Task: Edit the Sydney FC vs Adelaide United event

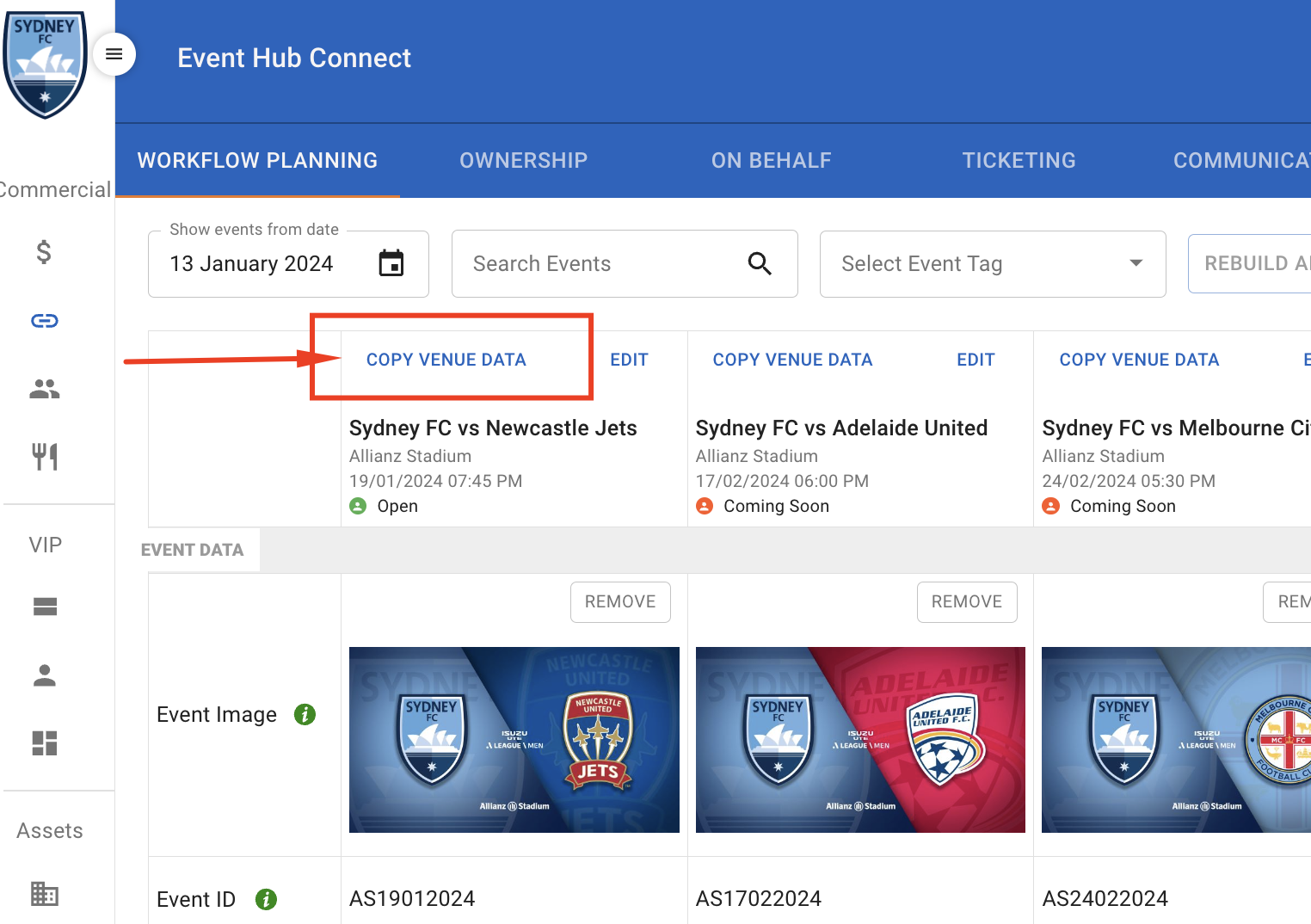Action: 976,360
